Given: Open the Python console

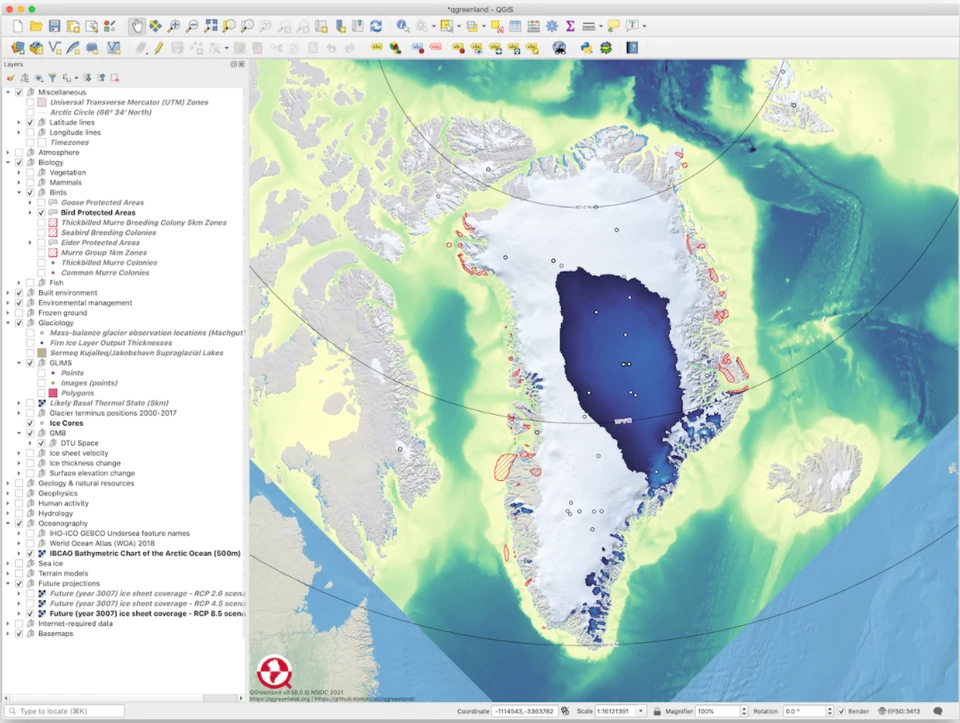Looking at the screenshot, I should coord(587,48).
